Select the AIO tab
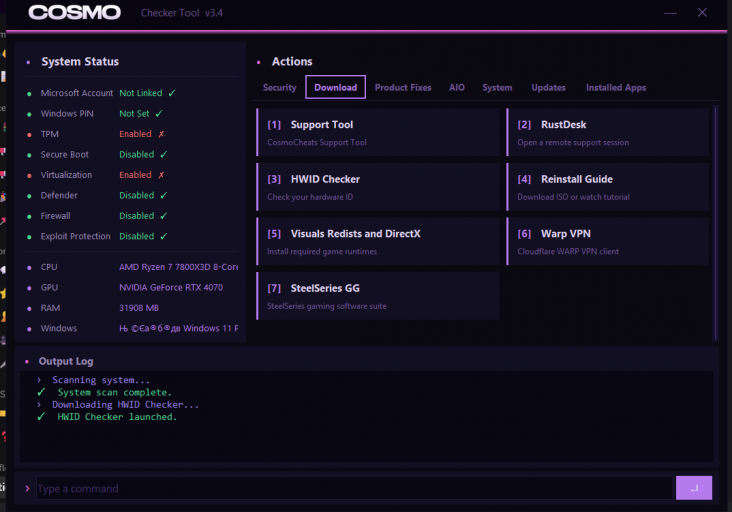This screenshot has width=732, height=512. [457, 87]
